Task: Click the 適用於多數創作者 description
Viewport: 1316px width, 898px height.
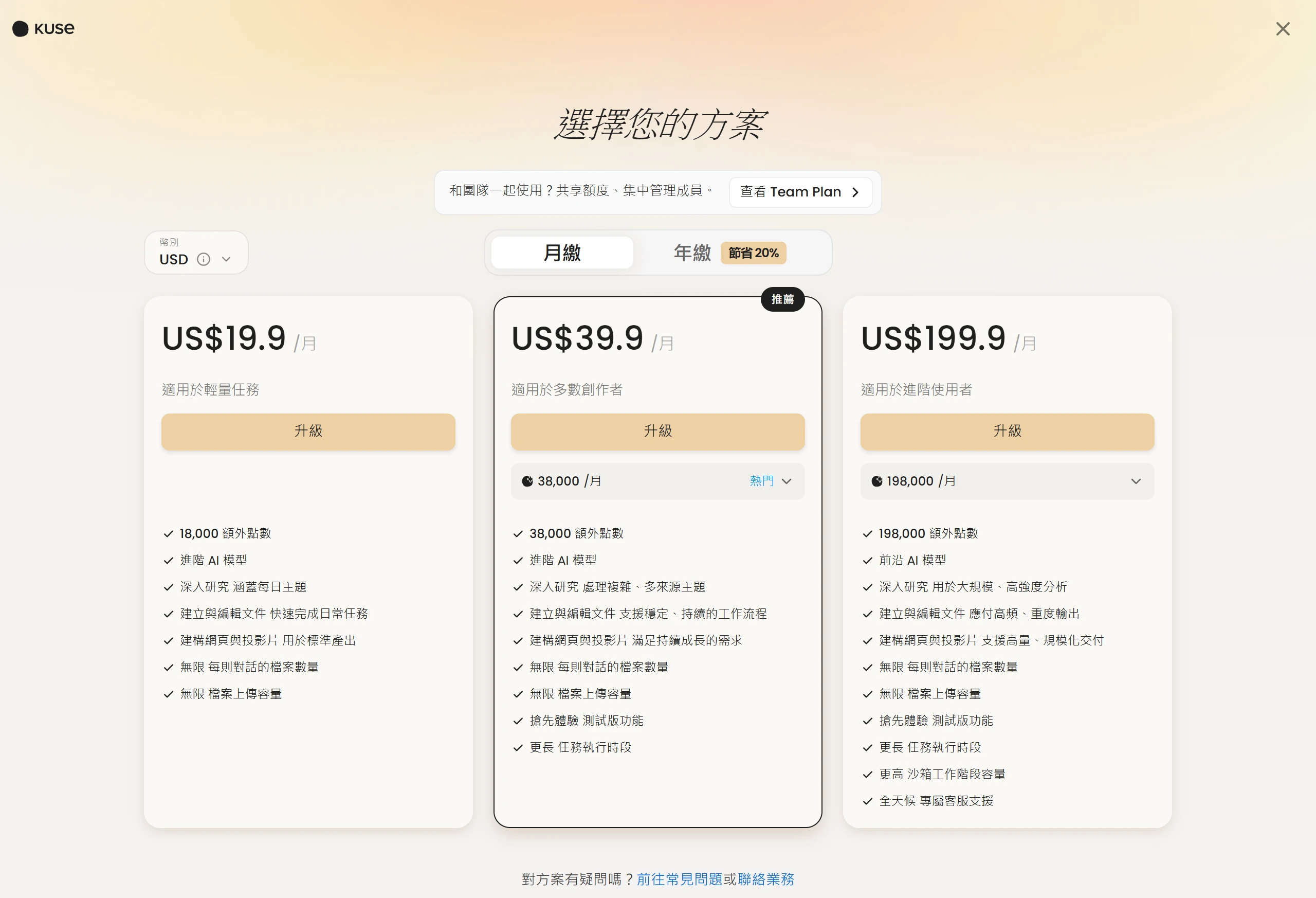Action: (567, 389)
